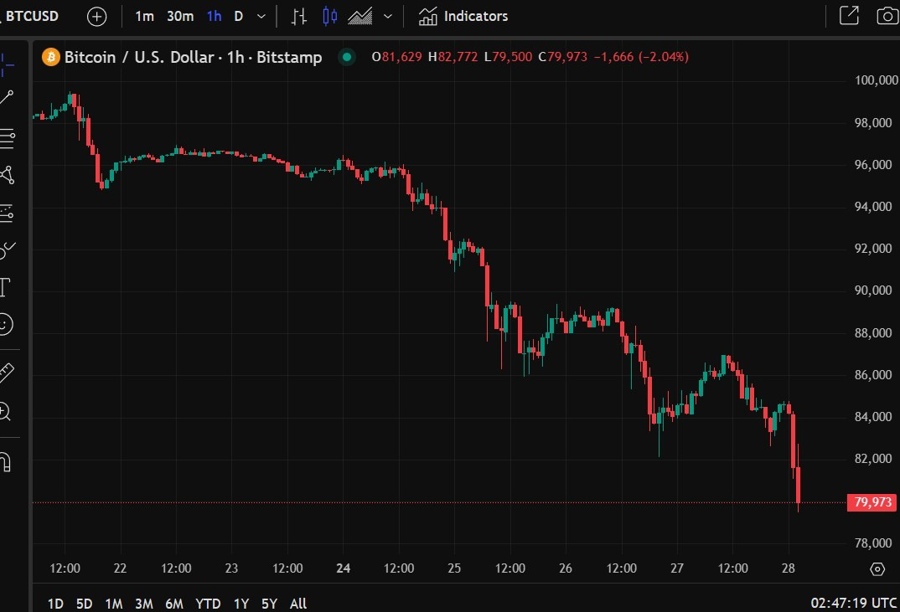This screenshot has height=612, width=900.
Task: Open chart settings gear icon
Action: click(877, 569)
